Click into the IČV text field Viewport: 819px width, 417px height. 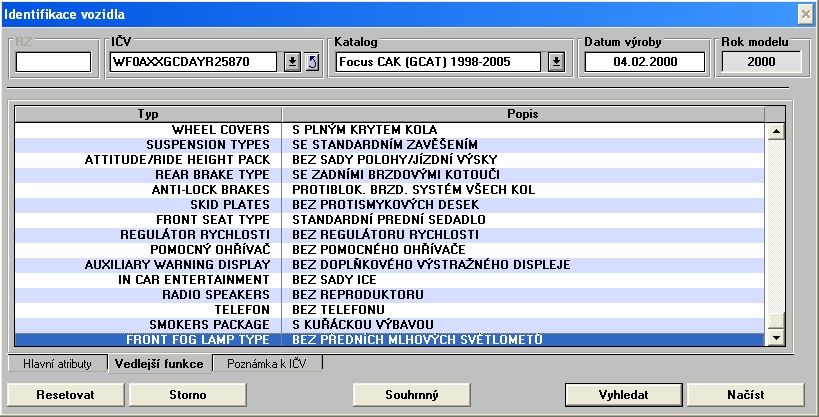194,62
